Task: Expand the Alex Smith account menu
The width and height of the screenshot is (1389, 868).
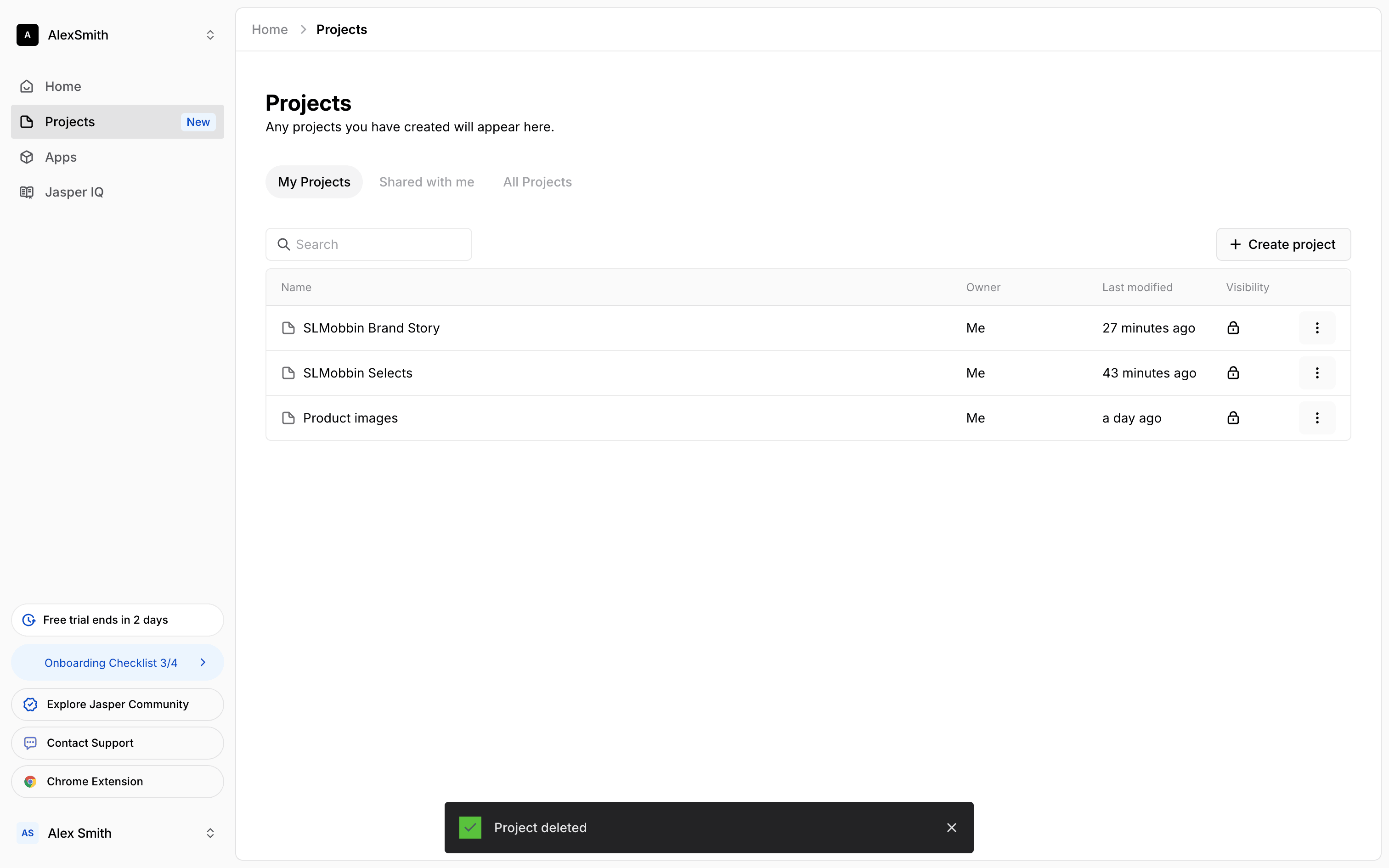Action: click(210, 833)
